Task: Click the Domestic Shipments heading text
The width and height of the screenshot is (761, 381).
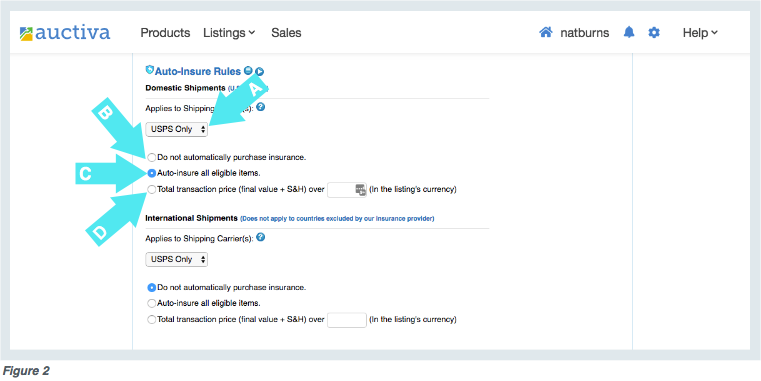Action: (185, 88)
